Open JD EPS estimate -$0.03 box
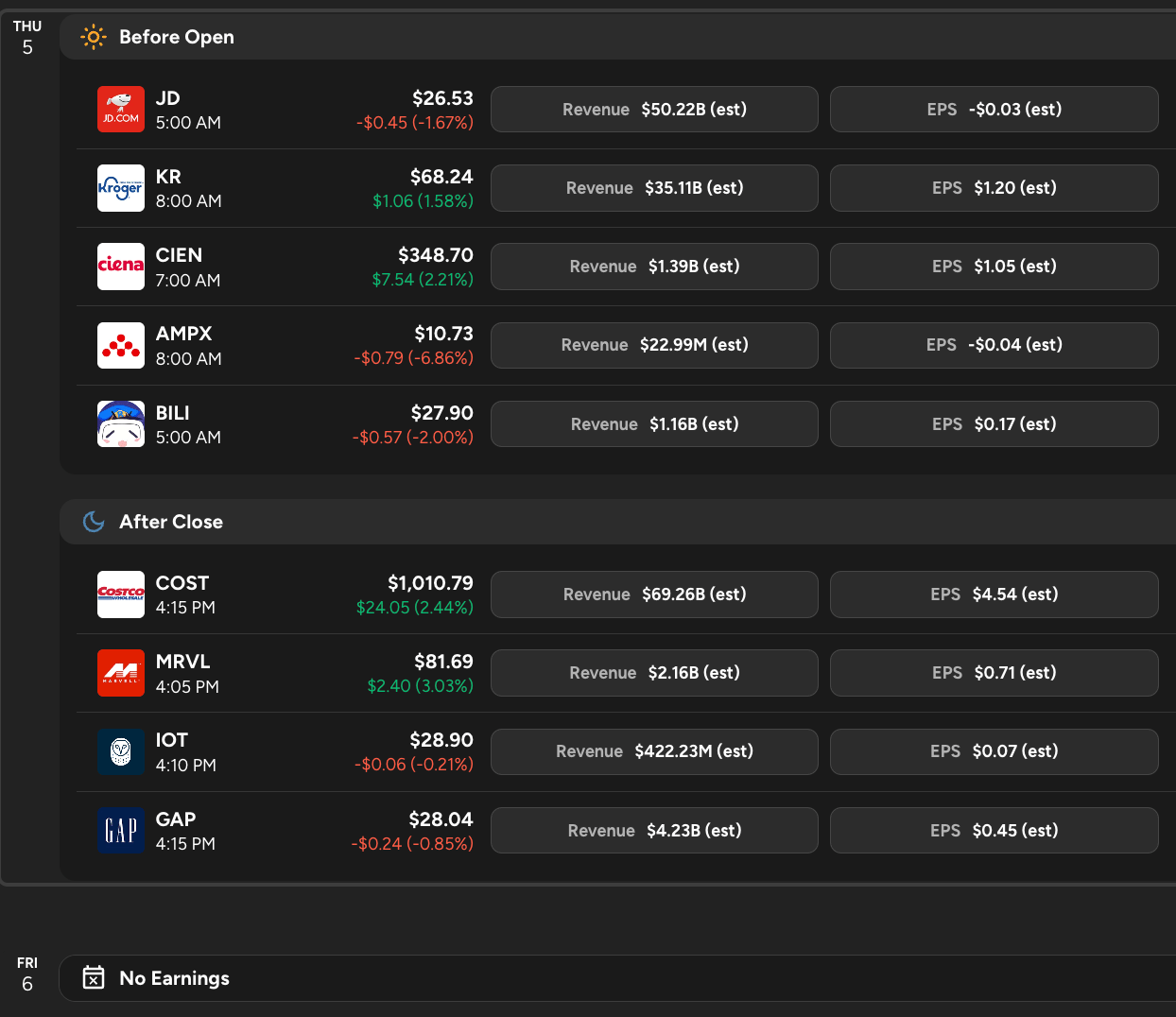 994,110
